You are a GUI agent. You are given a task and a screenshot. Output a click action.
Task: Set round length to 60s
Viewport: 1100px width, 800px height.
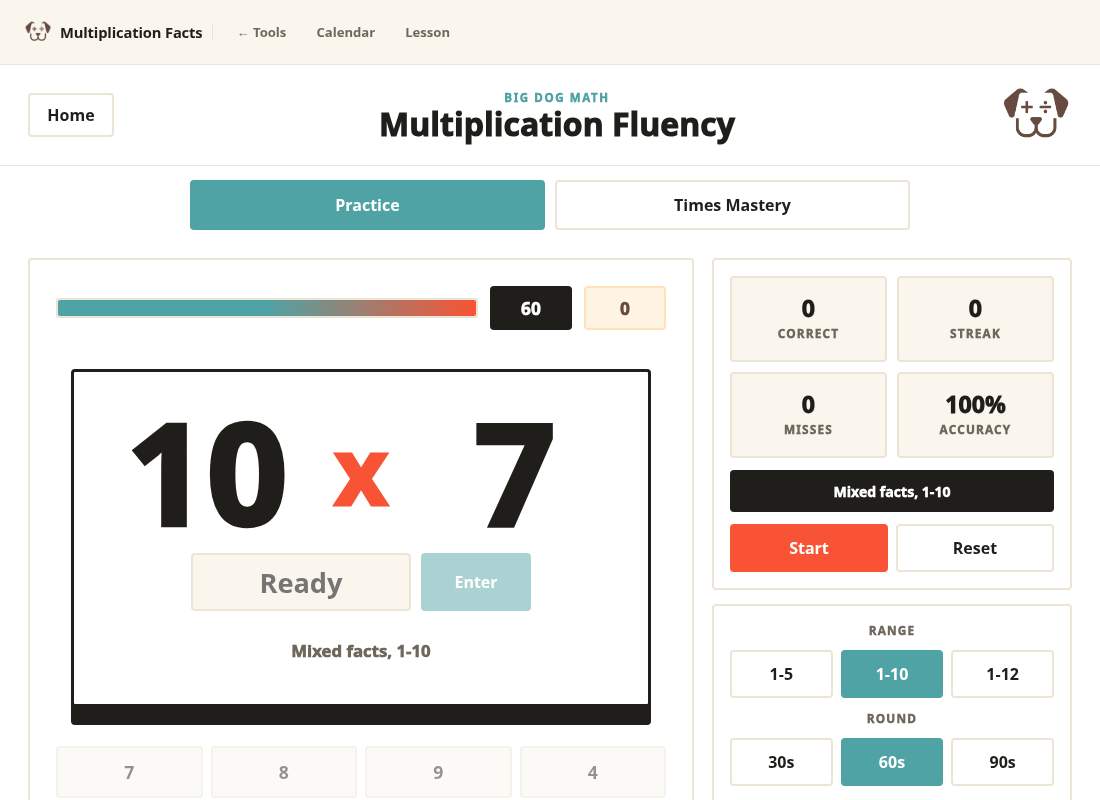[892, 761]
